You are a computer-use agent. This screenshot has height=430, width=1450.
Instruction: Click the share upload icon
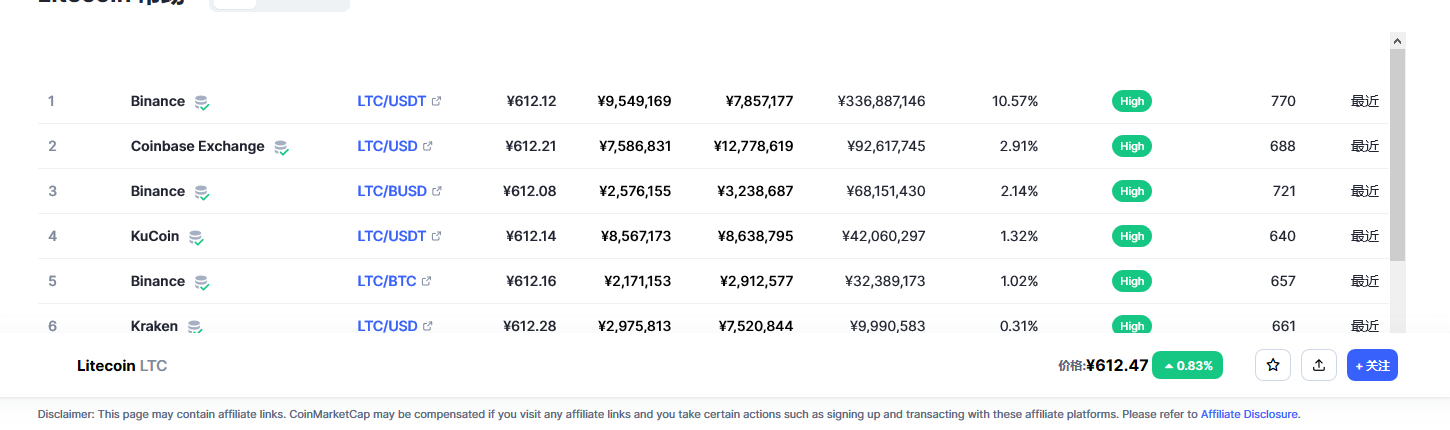tap(1319, 366)
